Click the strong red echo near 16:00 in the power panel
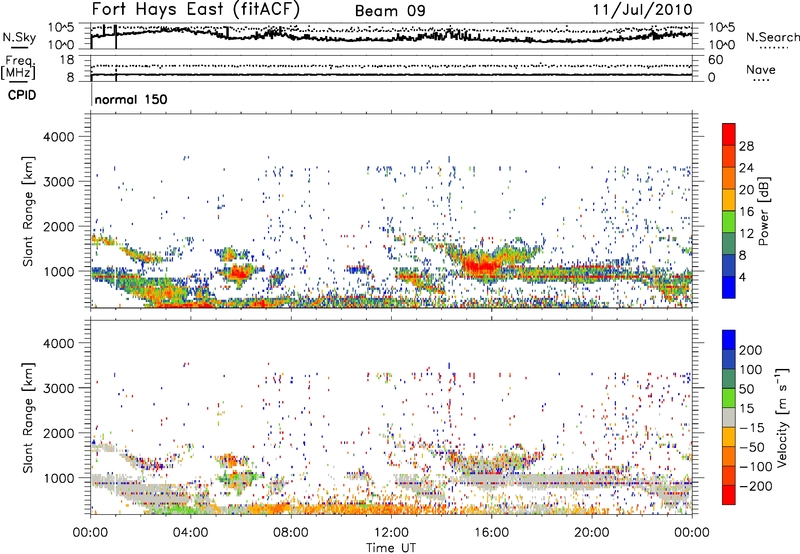Viewport: 800px width, 554px height. point(480,266)
